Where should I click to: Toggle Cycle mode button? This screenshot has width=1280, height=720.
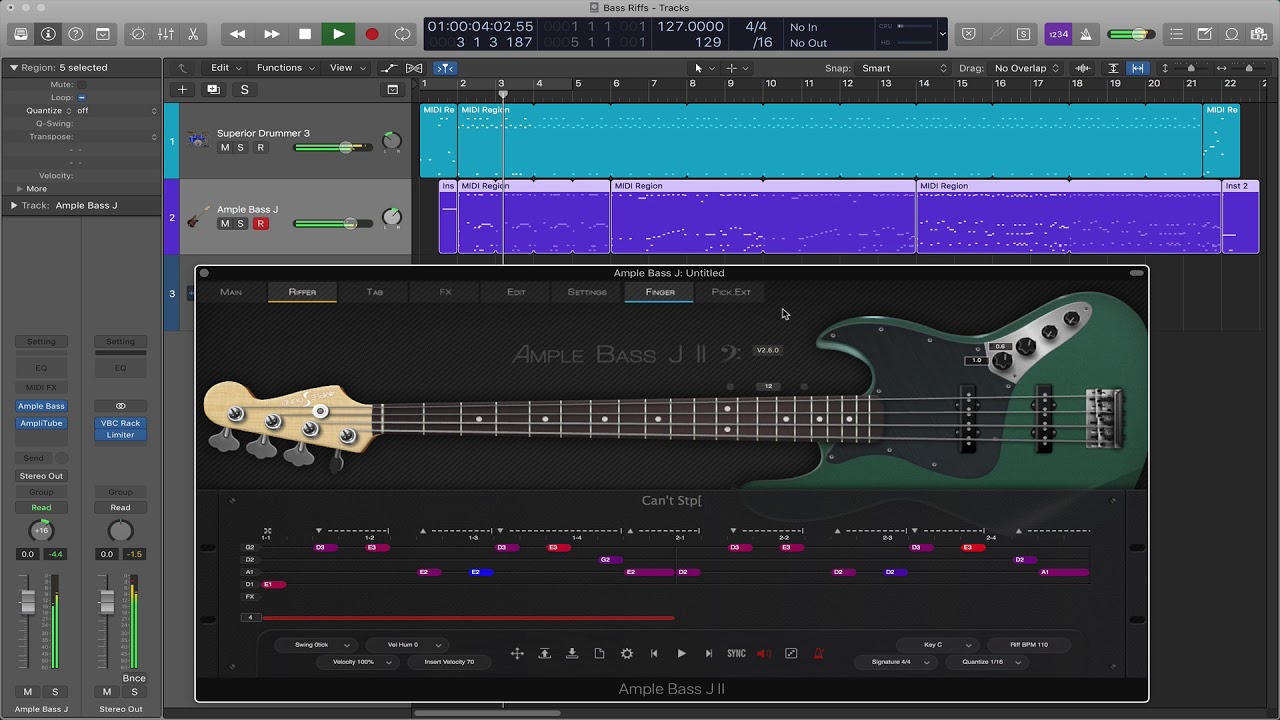click(403, 34)
